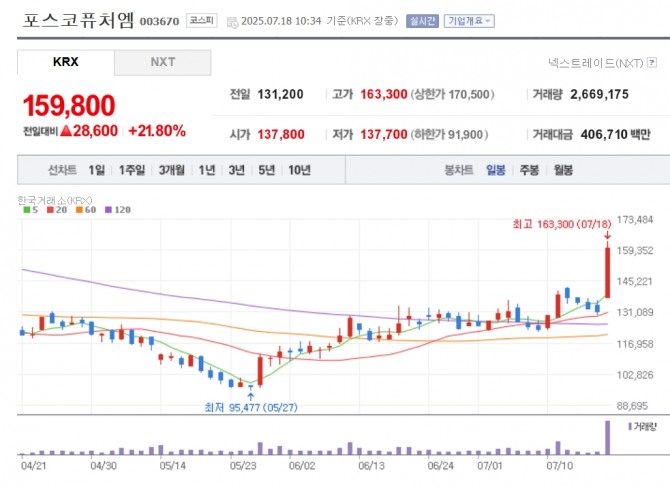Image resolution: width=670 pixels, height=487 pixels.
Task: Click the 04/21 date axis label
Action: click(x=33, y=465)
